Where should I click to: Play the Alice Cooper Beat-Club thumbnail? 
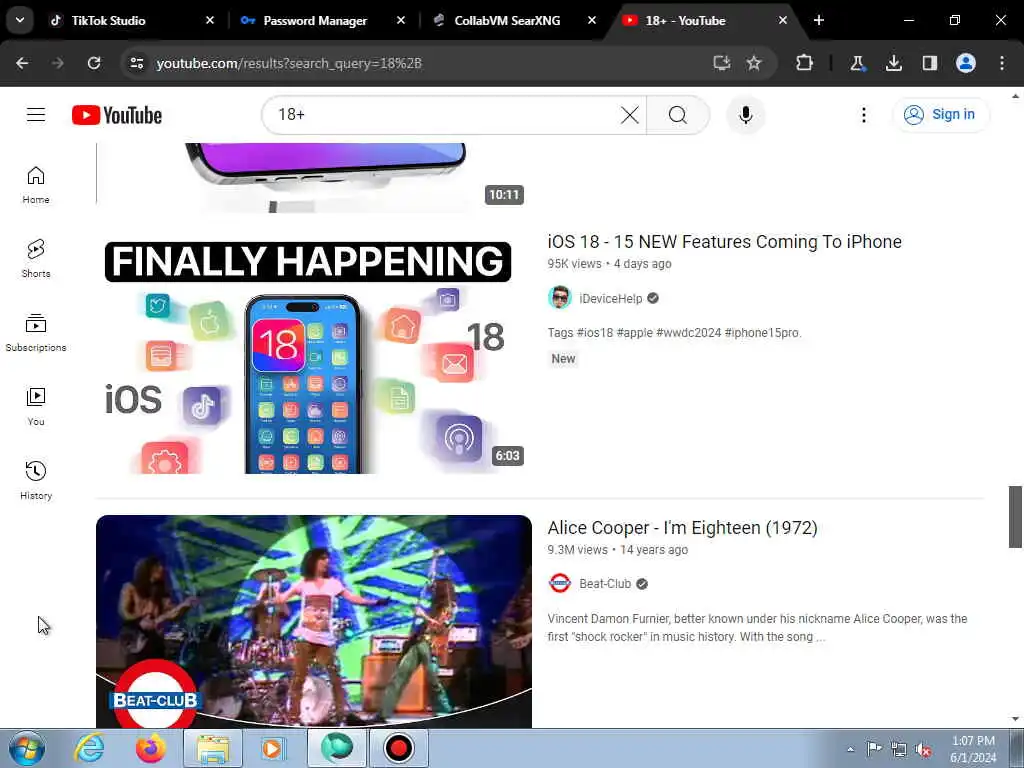tap(313, 622)
